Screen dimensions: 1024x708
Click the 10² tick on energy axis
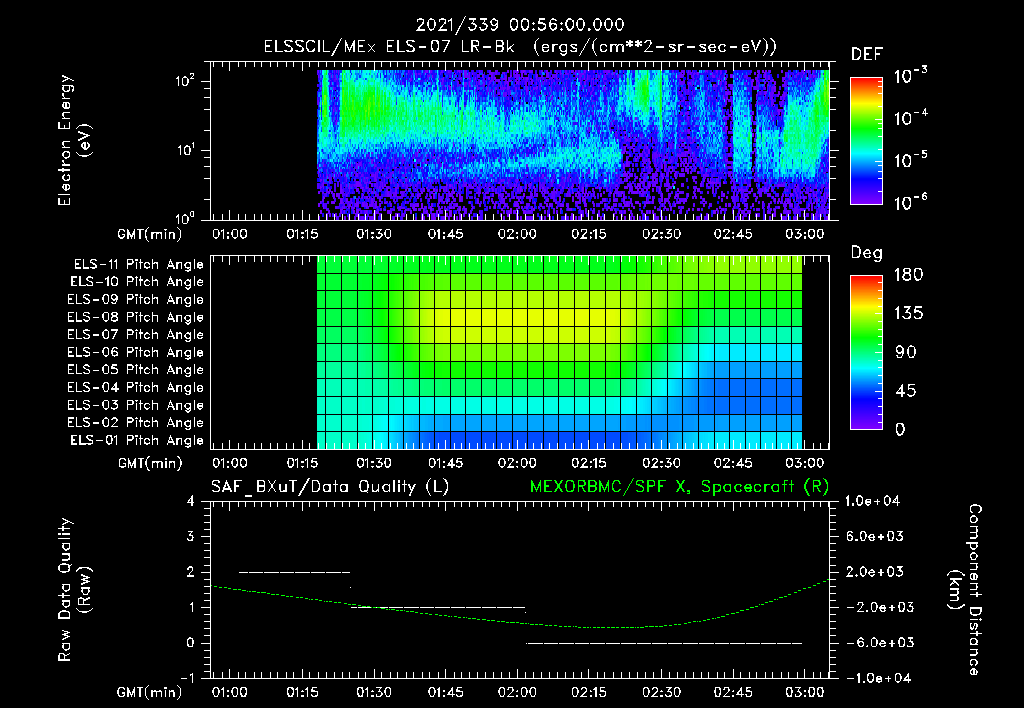185,81
